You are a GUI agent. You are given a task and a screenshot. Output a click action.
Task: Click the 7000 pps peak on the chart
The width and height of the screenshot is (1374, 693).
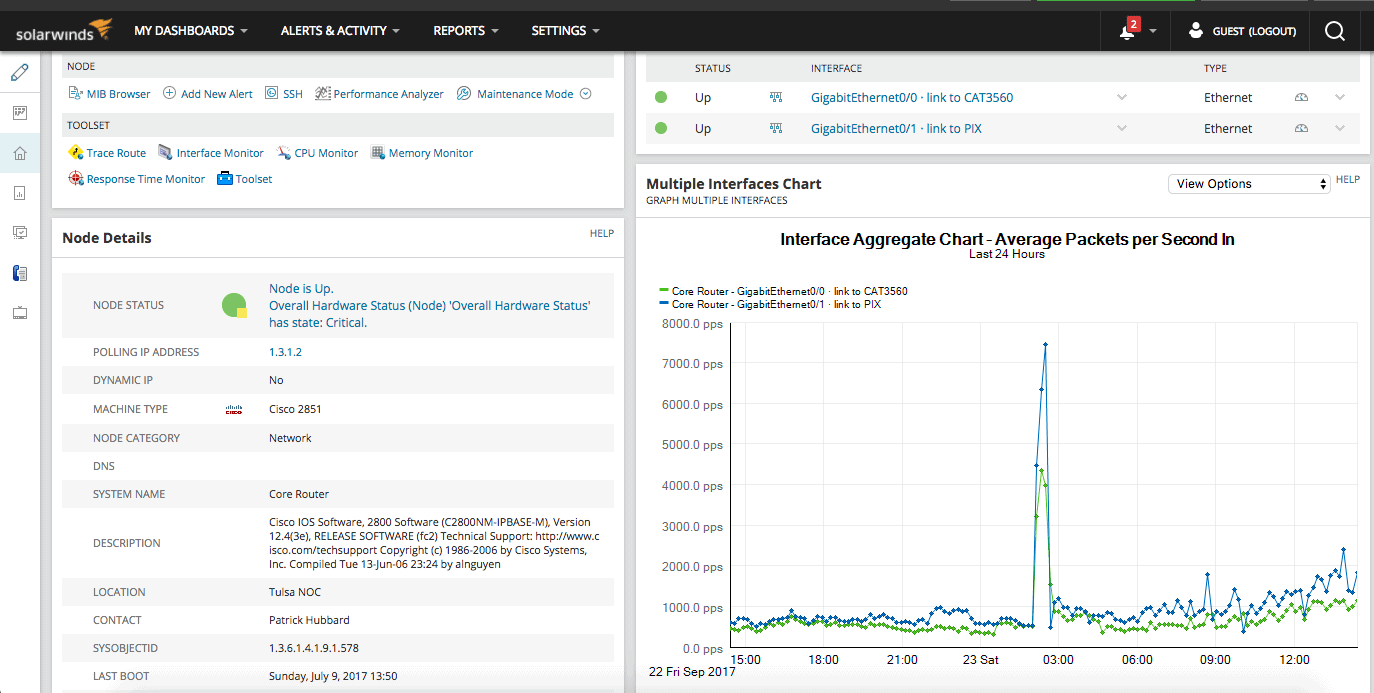pos(1045,345)
